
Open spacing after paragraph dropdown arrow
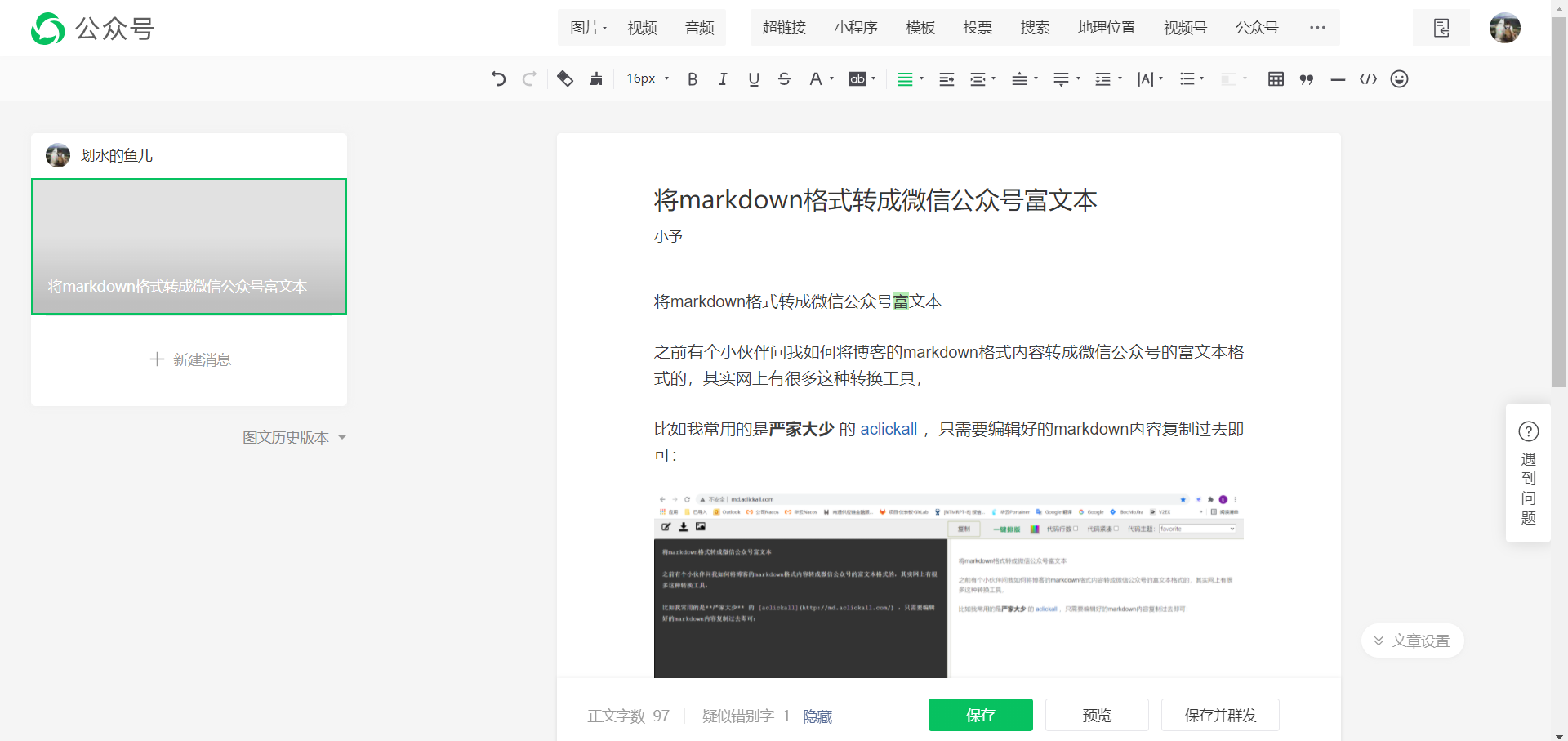click(x=1079, y=78)
